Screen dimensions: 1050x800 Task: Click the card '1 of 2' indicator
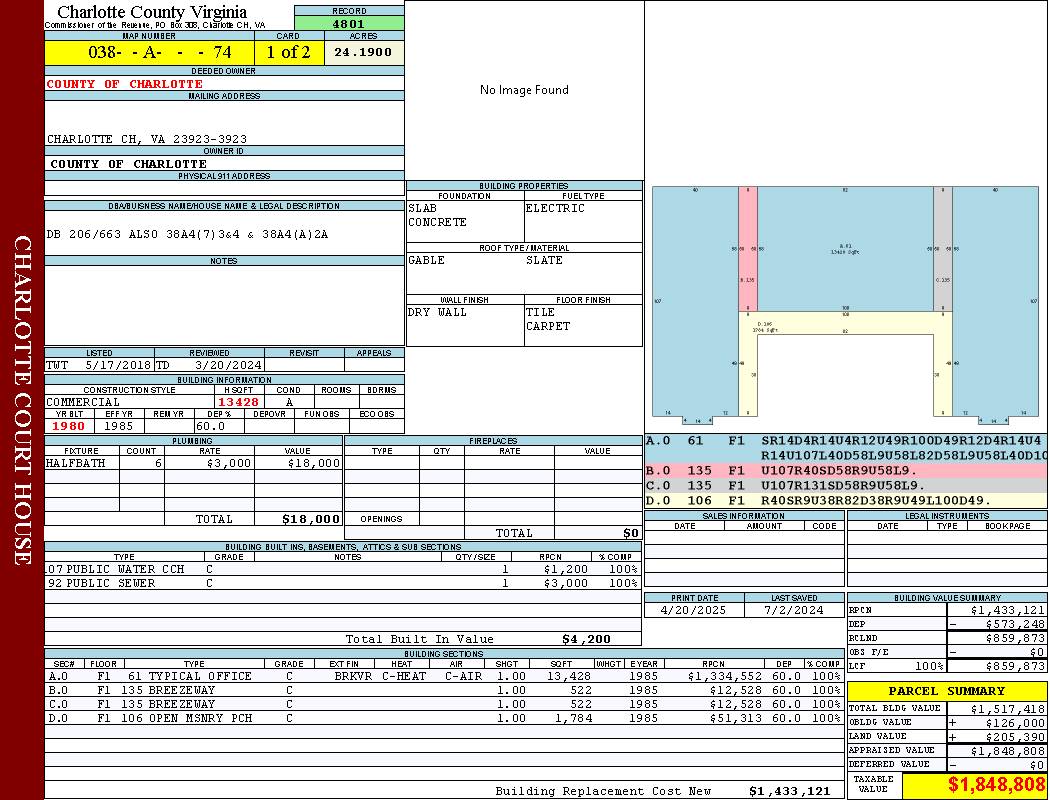pyautogui.click(x=288, y=52)
